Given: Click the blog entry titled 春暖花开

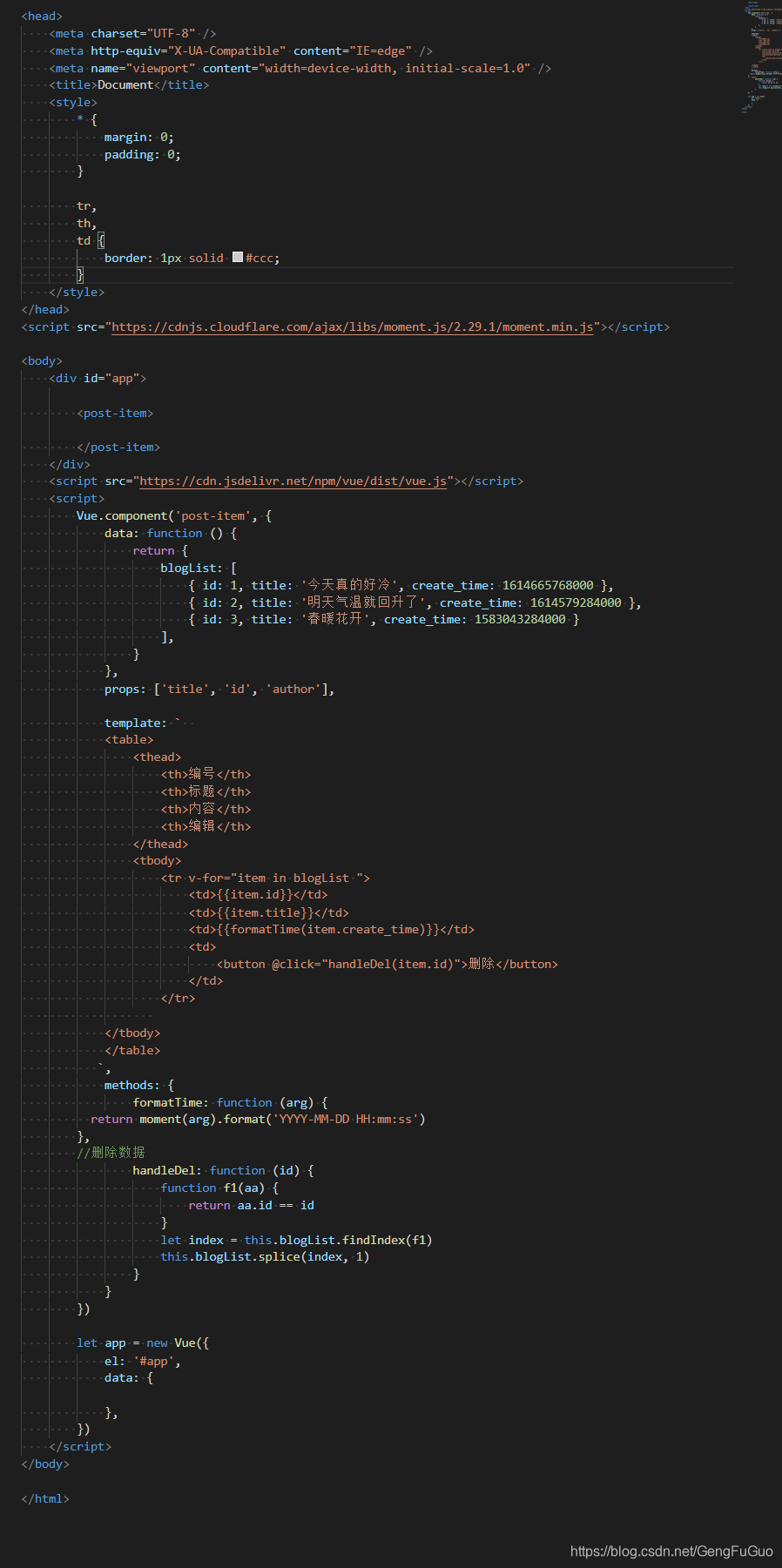Looking at the screenshot, I should [383, 620].
